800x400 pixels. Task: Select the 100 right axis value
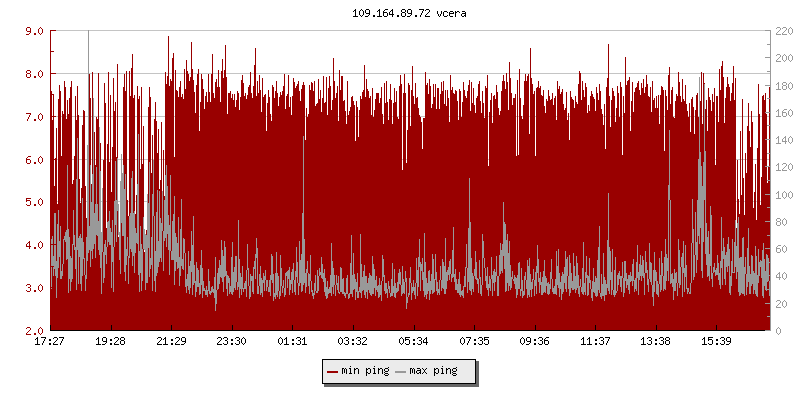pos(785,194)
